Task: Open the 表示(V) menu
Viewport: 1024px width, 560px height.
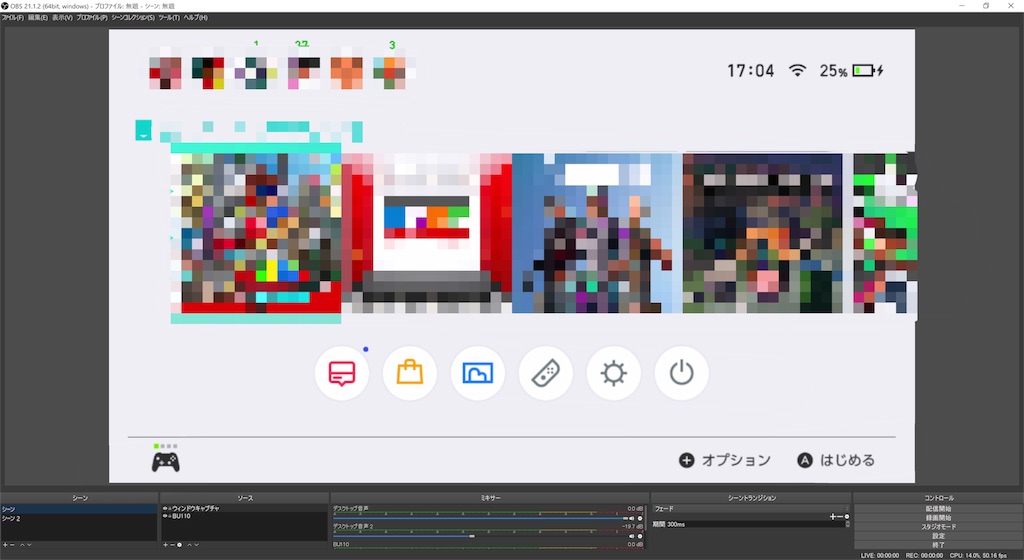Action: (62, 18)
